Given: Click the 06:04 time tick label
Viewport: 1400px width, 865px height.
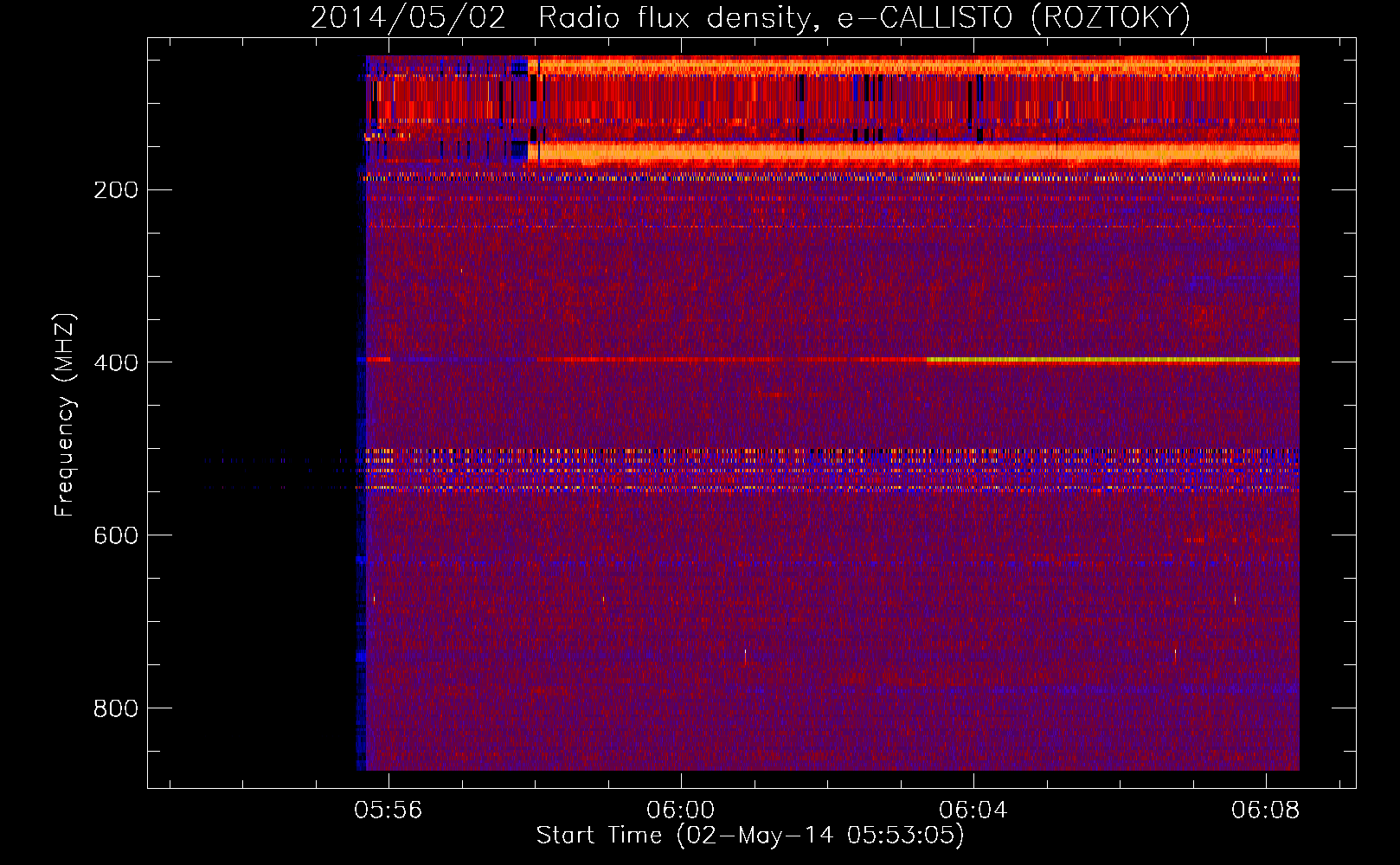Looking at the screenshot, I should click(x=973, y=810).
